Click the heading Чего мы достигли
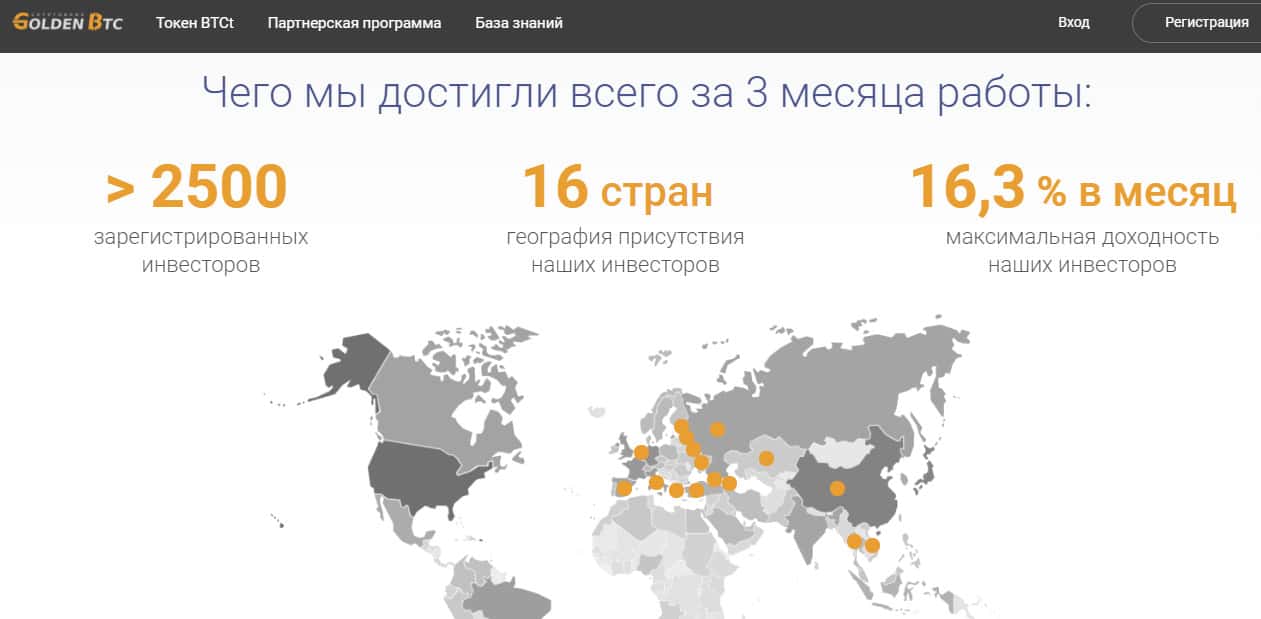The image size is (1261, 619). coord(647,95)
